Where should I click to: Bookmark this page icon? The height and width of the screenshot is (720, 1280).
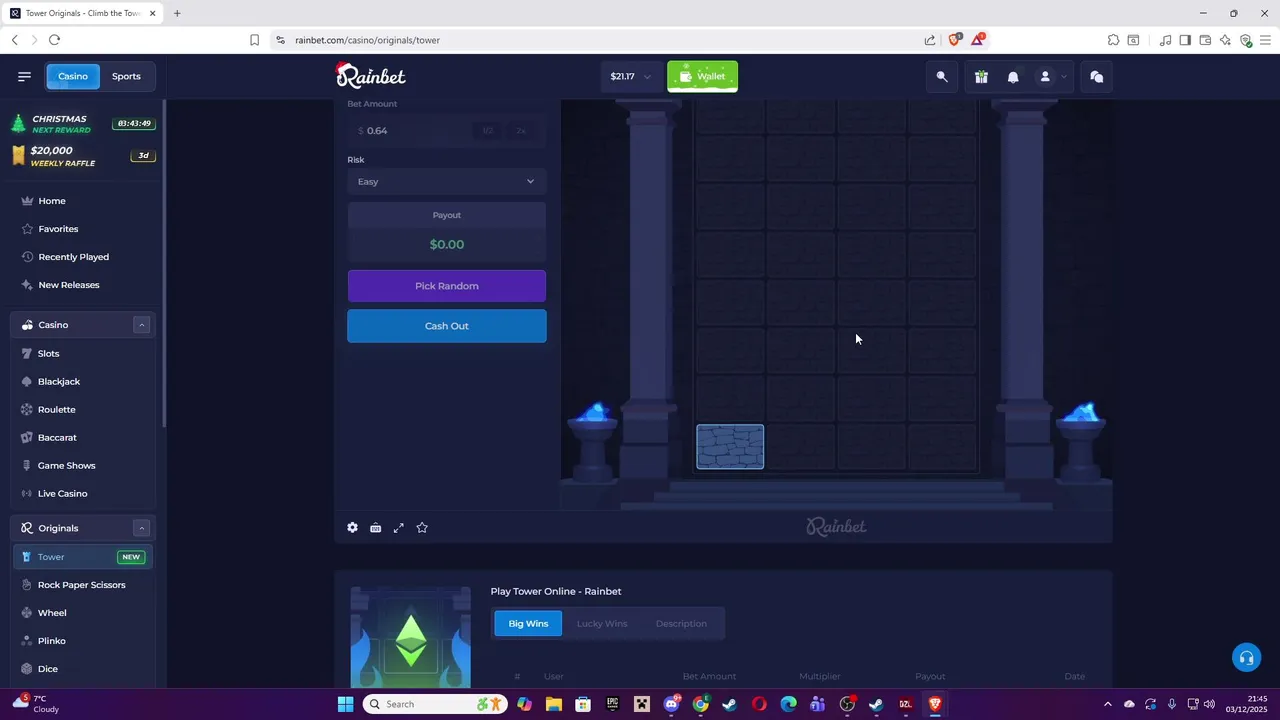tap(254, 40)
